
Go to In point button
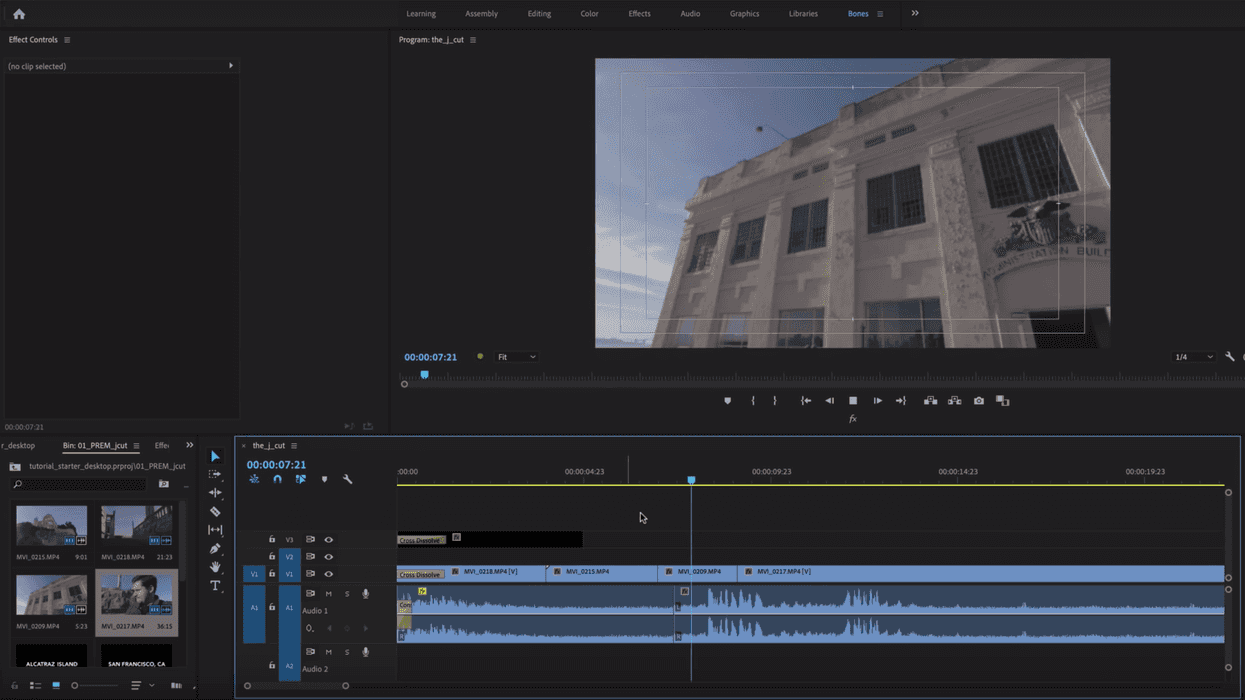click(806, 401)
